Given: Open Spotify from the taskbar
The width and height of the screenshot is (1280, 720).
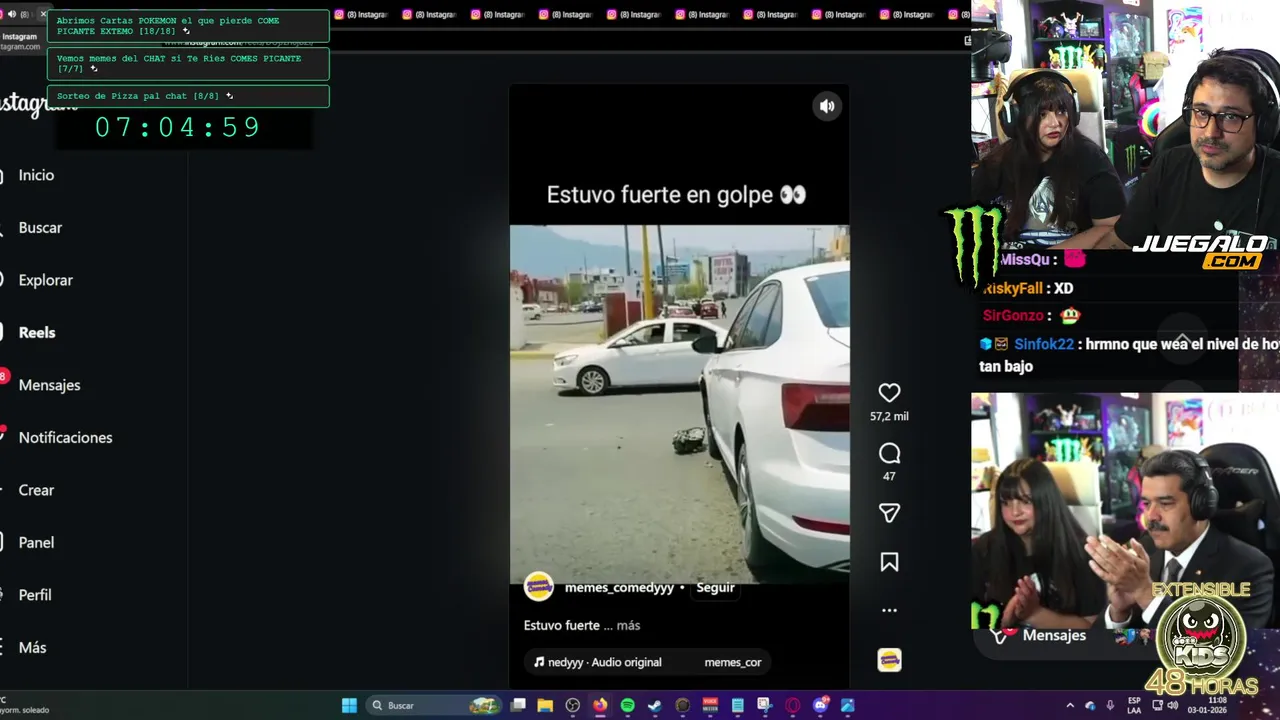Looking at the screenshot, I should (x=627, y=705).
